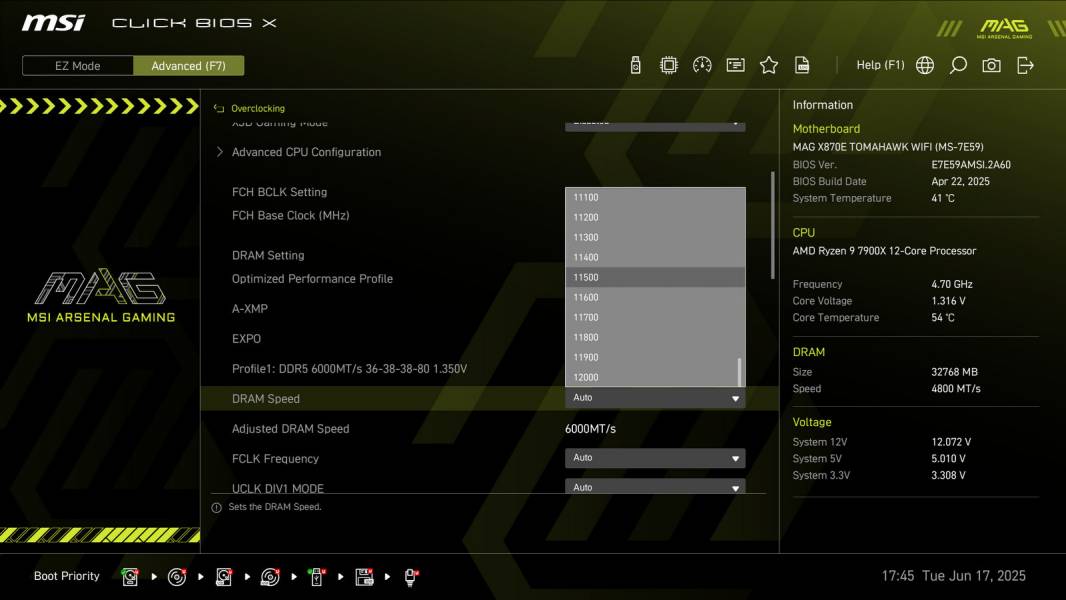Open the DRAM Speed Auto dropdown
The height and width of the screenshot is (600, 1066).
(655, 398)
